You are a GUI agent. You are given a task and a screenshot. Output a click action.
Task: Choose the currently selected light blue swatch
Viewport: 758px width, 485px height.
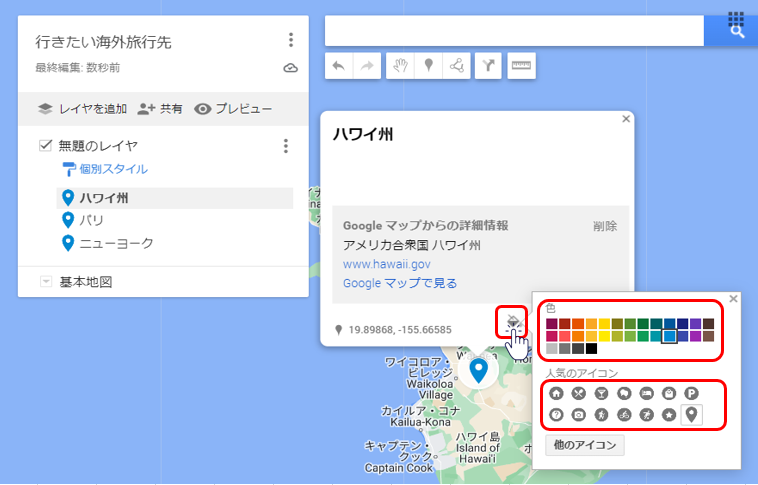coord(670,336)
